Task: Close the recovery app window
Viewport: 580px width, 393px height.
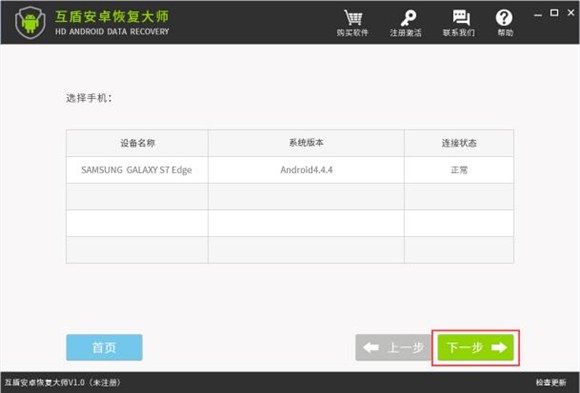Action: point(571,13)
